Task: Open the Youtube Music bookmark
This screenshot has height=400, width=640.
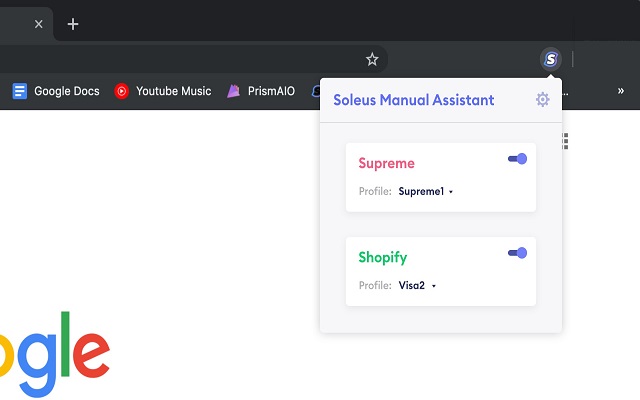Action: 163,91
